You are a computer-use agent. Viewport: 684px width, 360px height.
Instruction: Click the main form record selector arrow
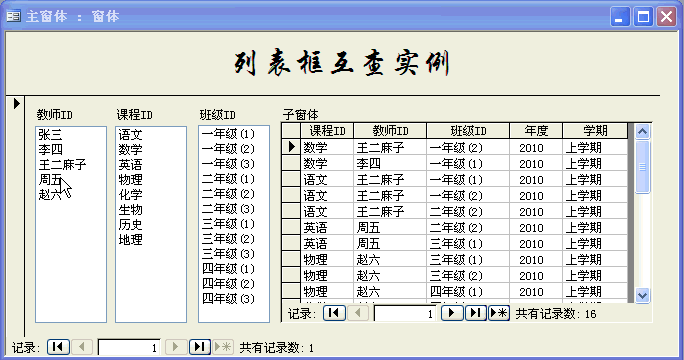[x=17, y=103]
